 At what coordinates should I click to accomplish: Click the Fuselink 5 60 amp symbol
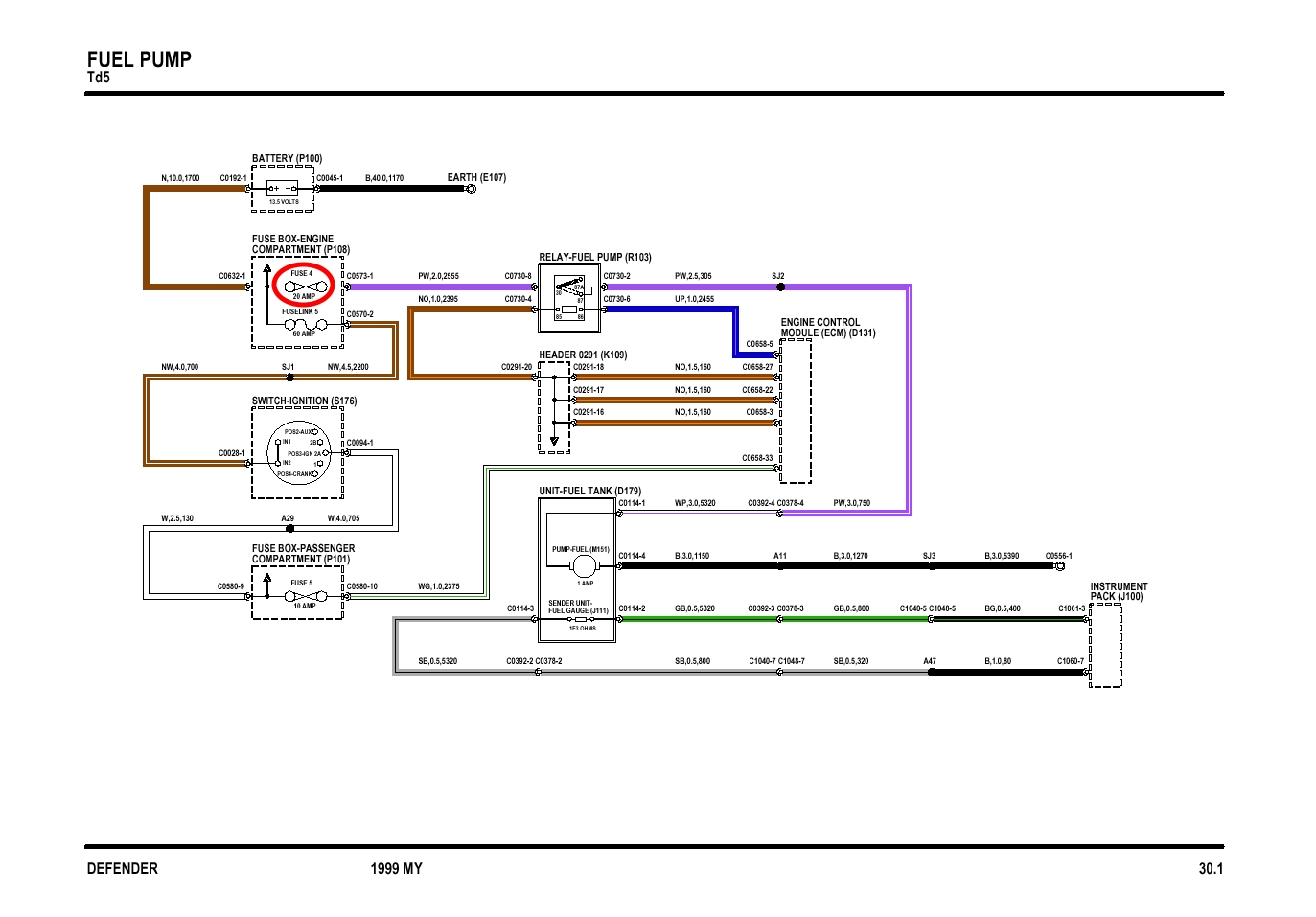click(304, 325)
